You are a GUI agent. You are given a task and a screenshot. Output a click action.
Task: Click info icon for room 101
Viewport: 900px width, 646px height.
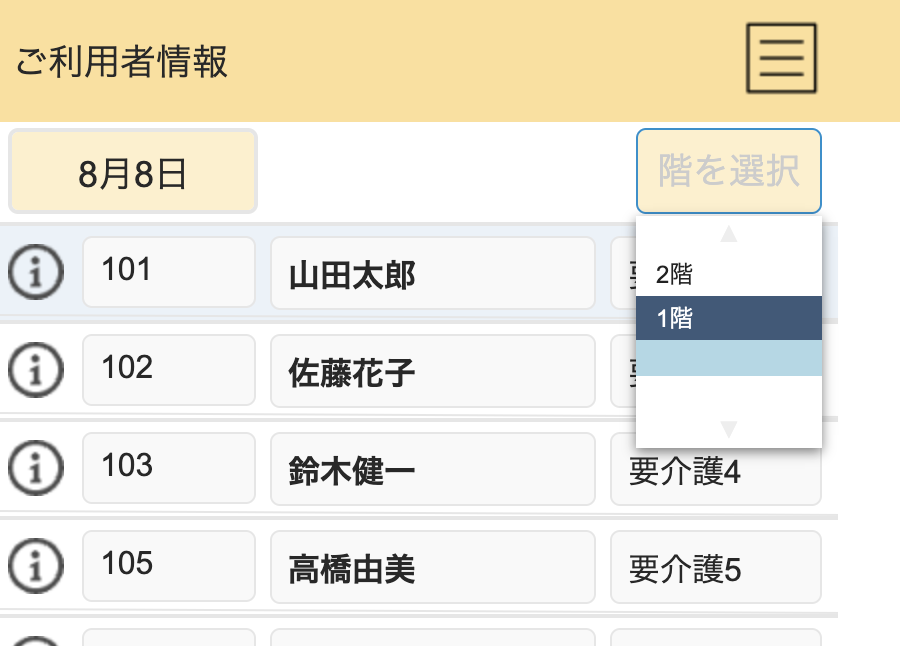(x=35, y=272)
